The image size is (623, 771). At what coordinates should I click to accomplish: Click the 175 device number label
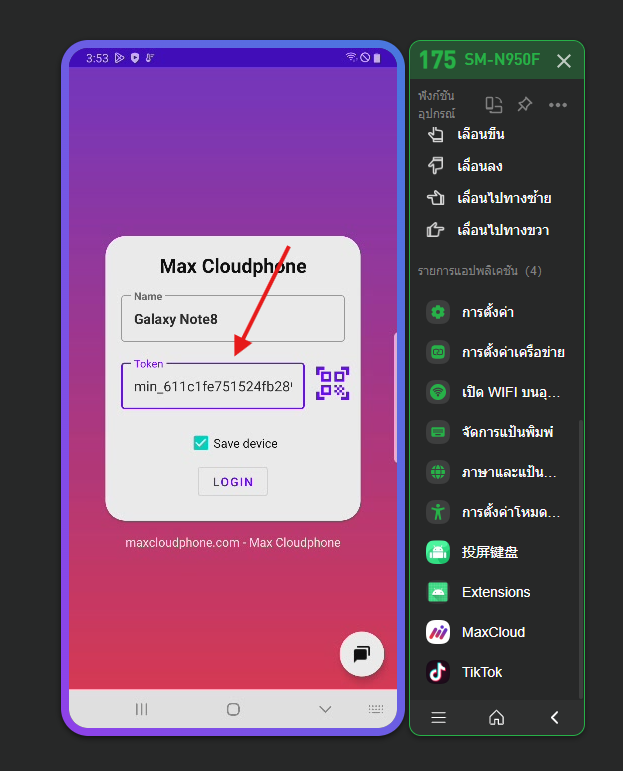coord(437,60)
